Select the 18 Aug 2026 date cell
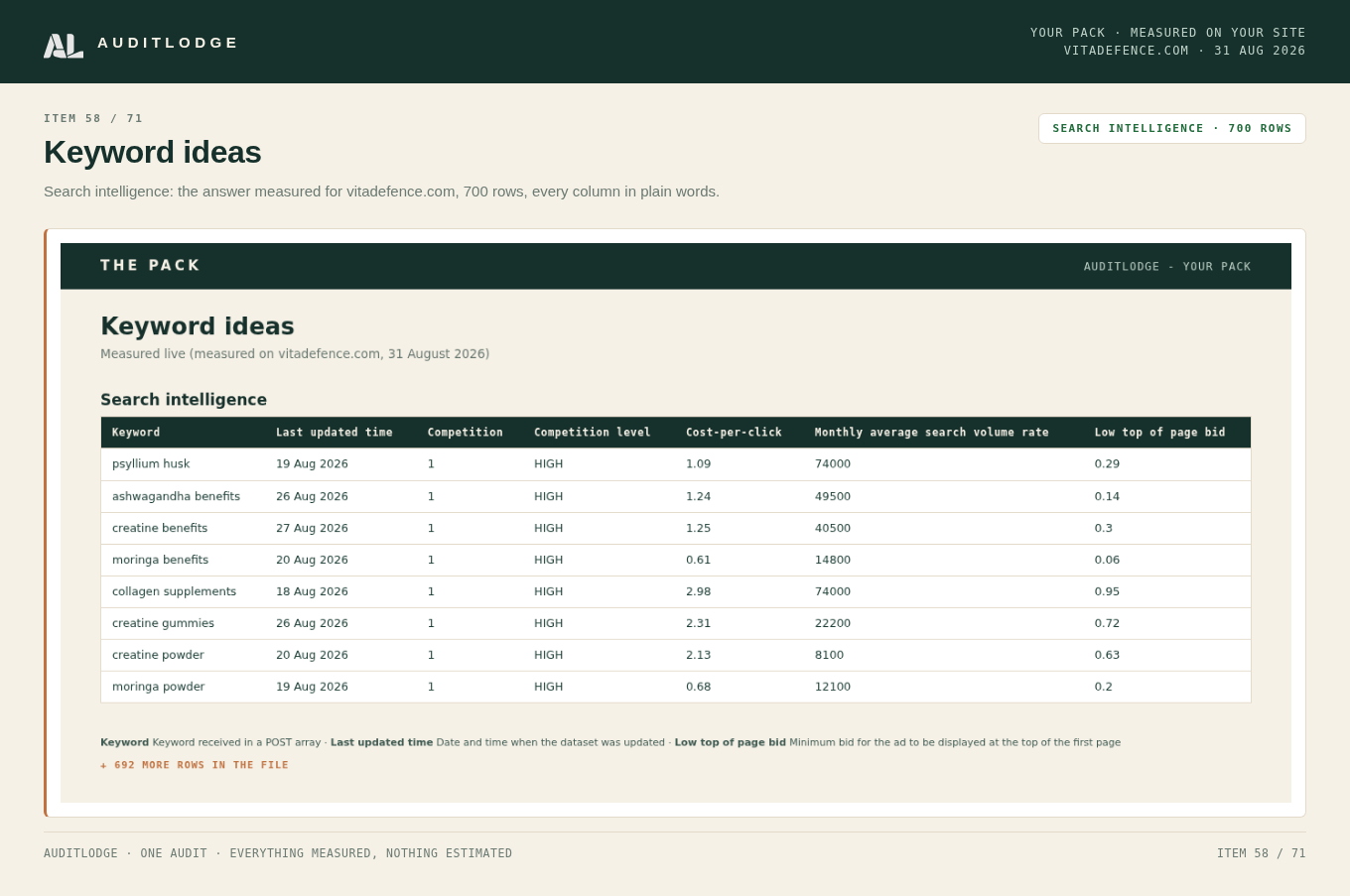Screen dimensions: 1350x896 pos(312,591)
